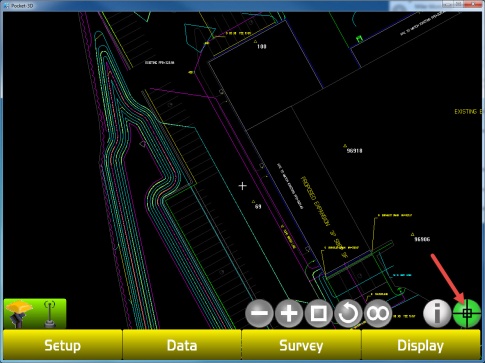
Task: Open the Data menu
Action: [182, 345]
